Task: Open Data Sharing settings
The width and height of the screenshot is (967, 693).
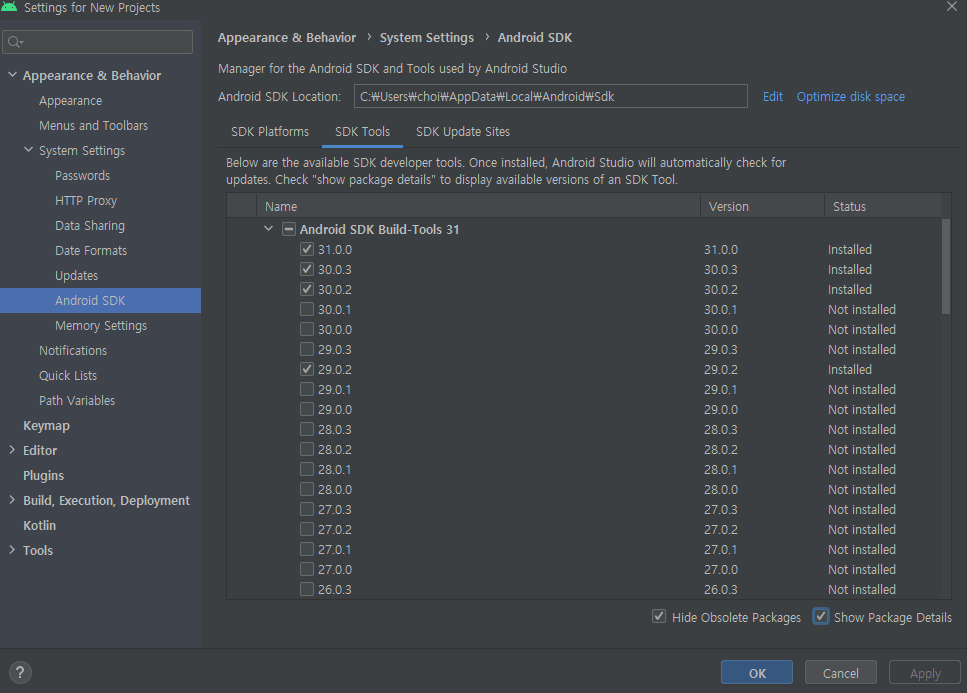Action: 90,226
